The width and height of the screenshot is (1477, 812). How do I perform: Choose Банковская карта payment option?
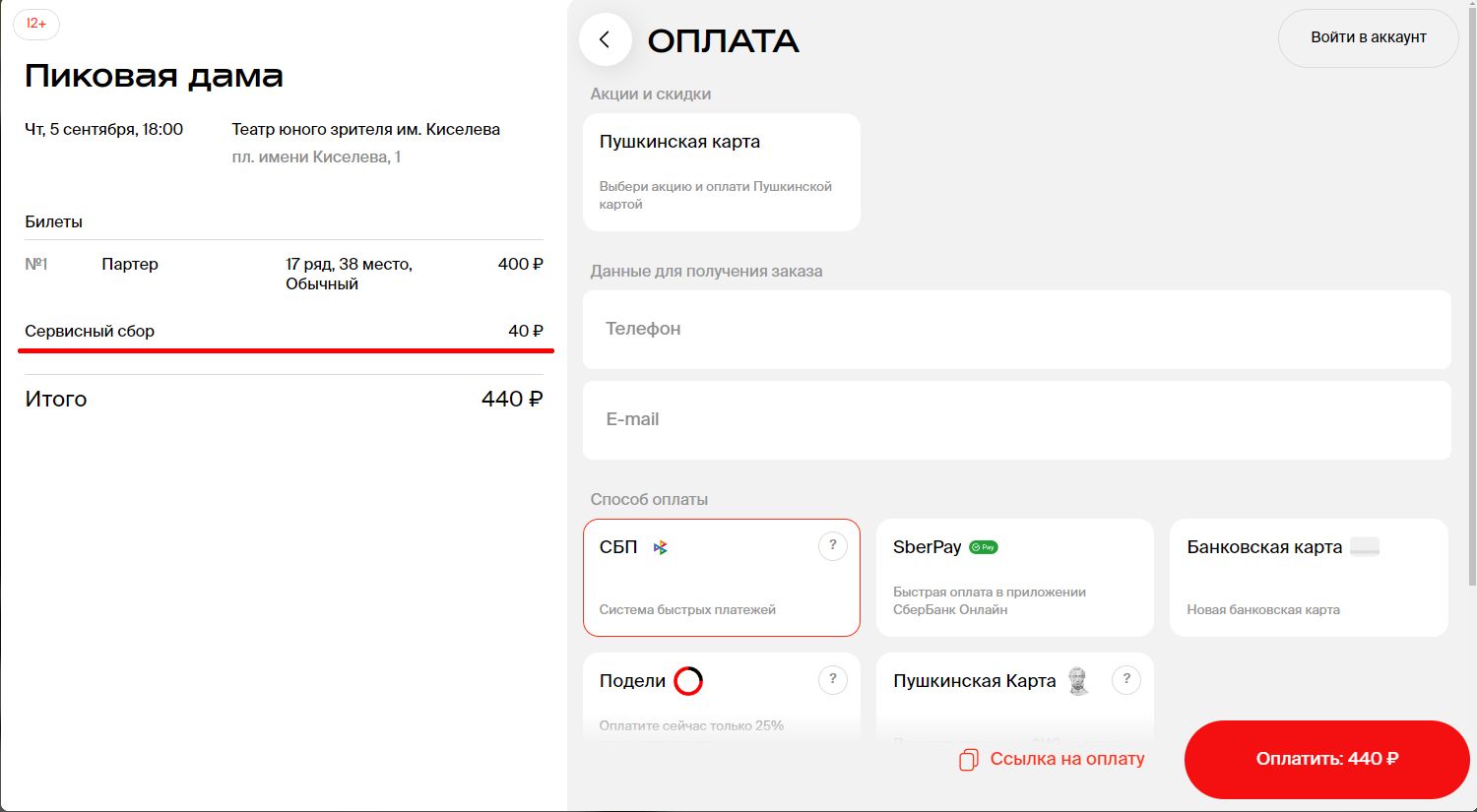pyautogui.click(x=1308, y=578)
